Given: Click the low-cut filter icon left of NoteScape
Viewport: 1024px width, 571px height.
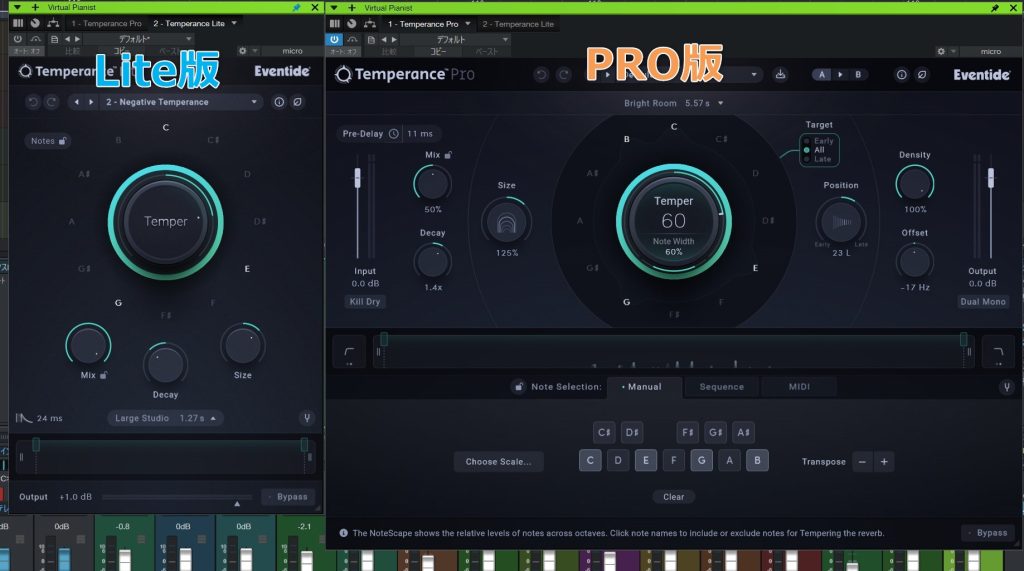Looking at the screenshot, I should [x=349, y=350].
